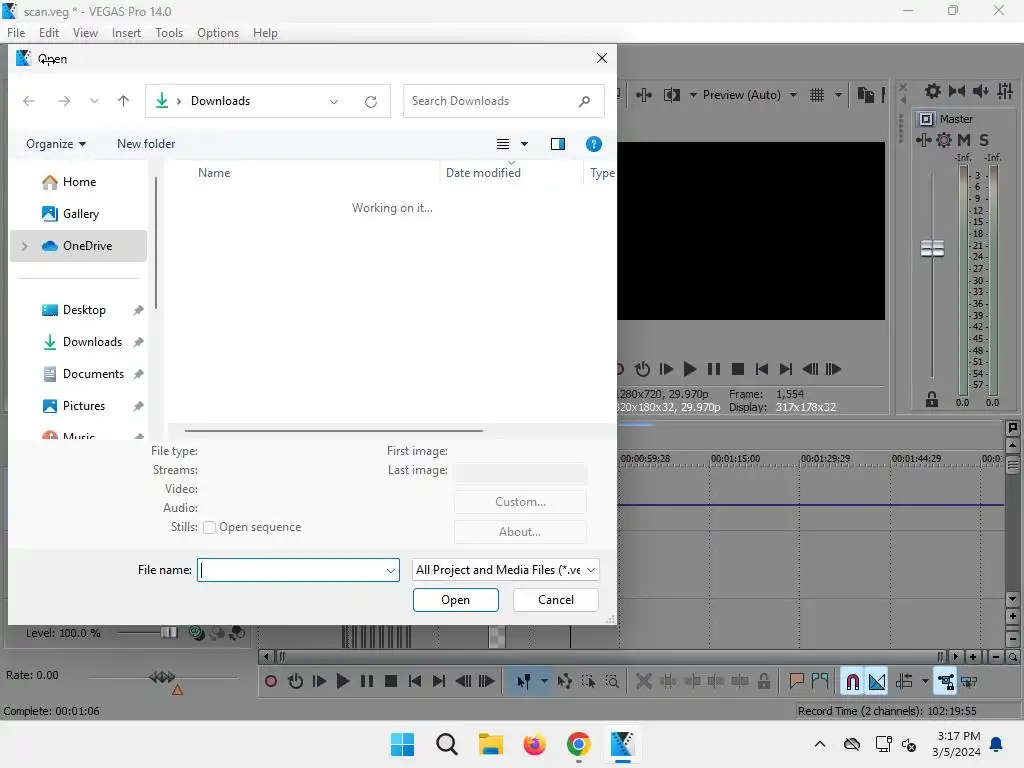
Task: Click the overlays grid icon in preview toolbar
Action: coord(817,95)
